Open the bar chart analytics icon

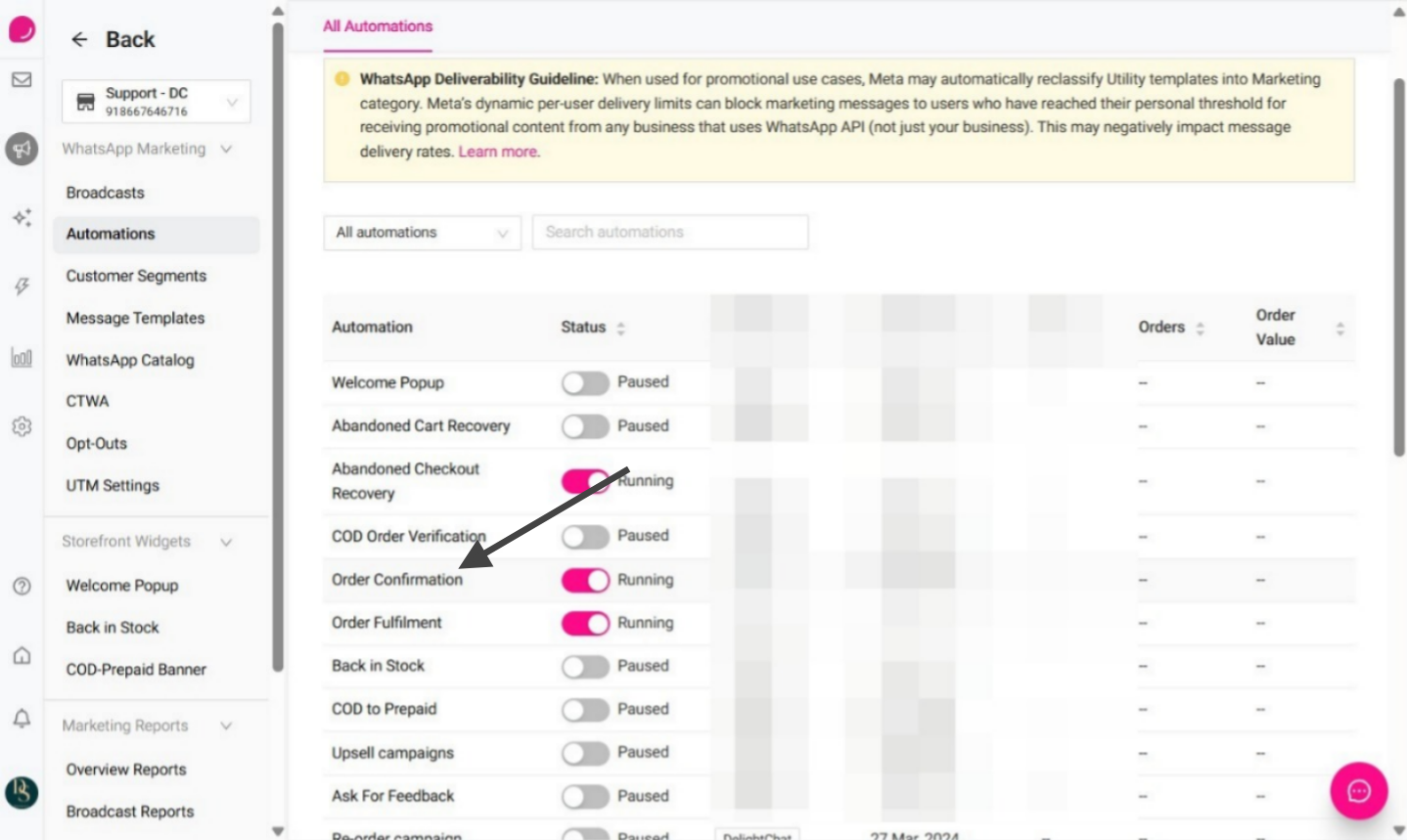[x=22, y=357]
